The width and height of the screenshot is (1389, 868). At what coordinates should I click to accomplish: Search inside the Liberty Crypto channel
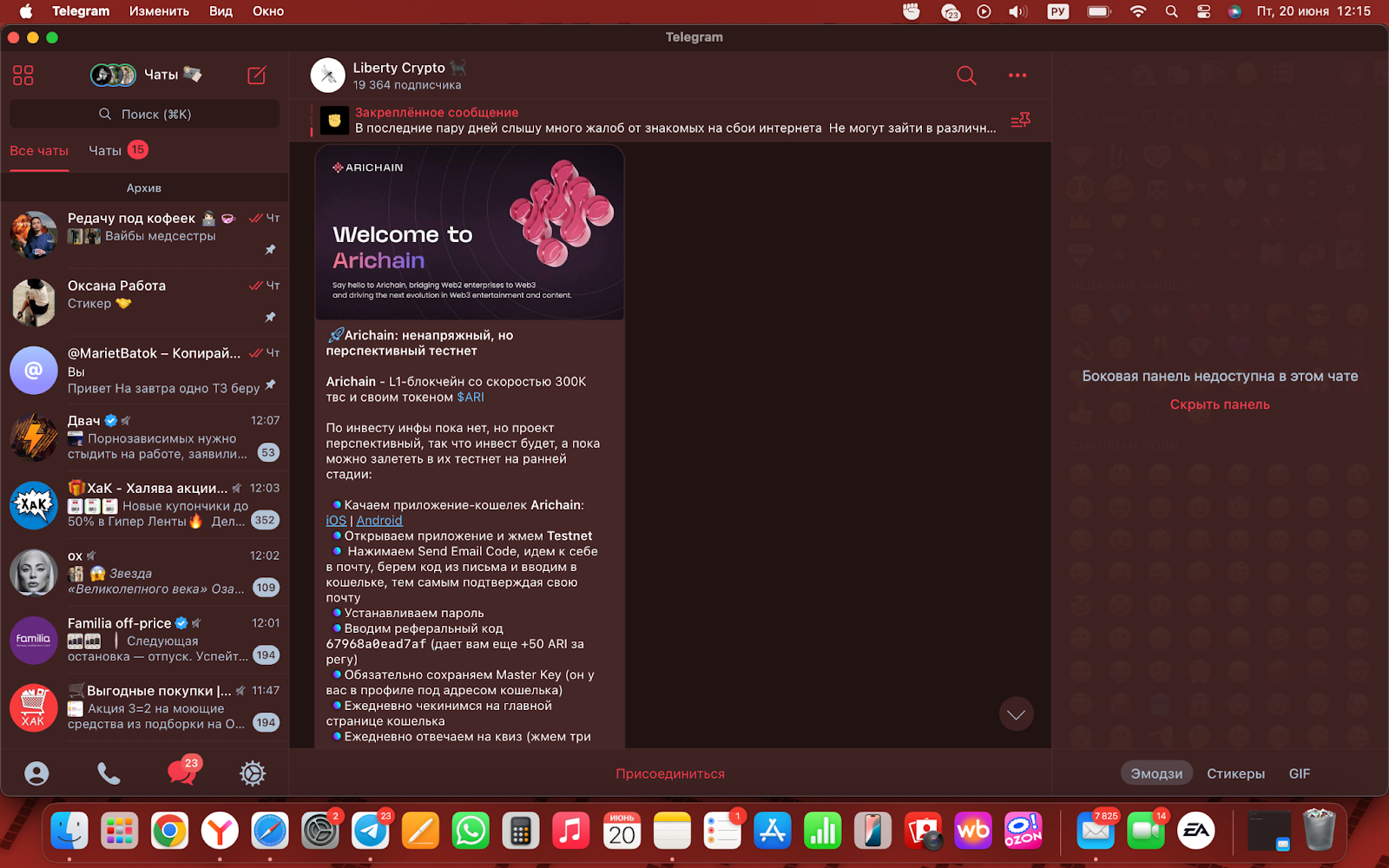coord(966,76)
